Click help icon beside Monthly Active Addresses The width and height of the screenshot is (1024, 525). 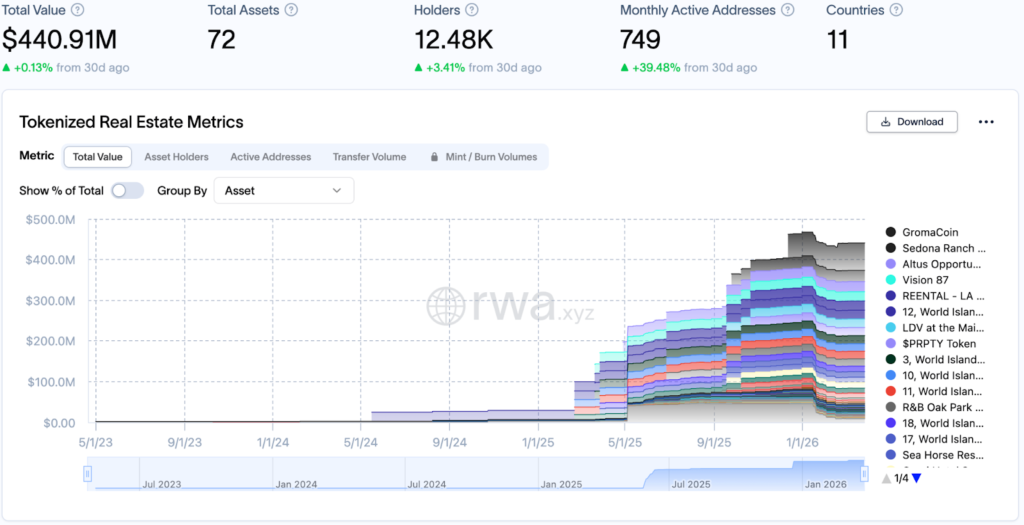pos(788,10)
